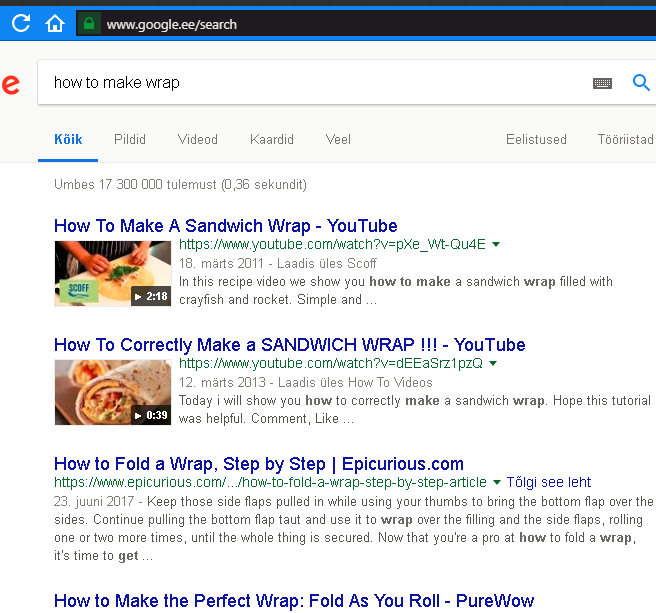Open the Veel menu

338,139
